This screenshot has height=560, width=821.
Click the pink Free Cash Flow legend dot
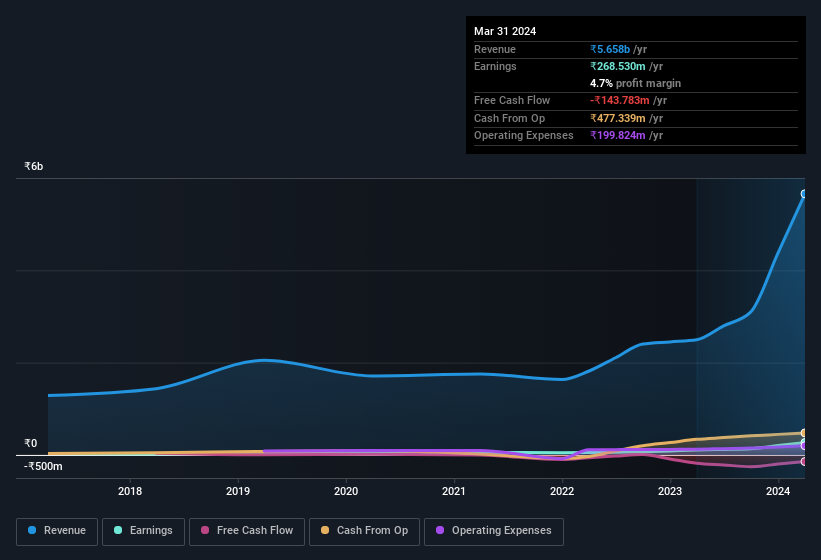click(205, 530)
